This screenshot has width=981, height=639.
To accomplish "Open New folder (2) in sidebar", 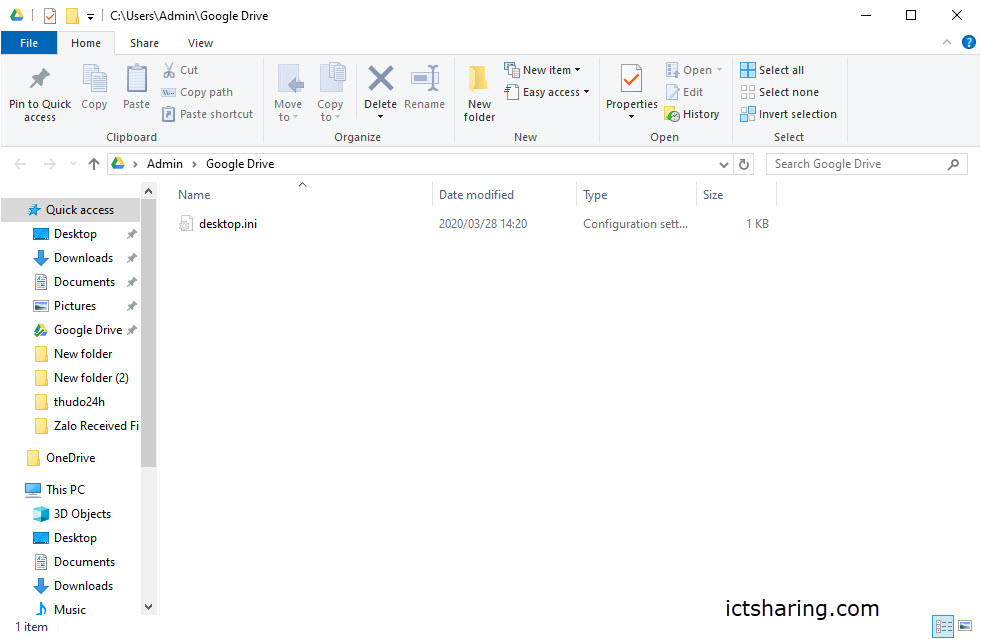I will click(91, 378).
